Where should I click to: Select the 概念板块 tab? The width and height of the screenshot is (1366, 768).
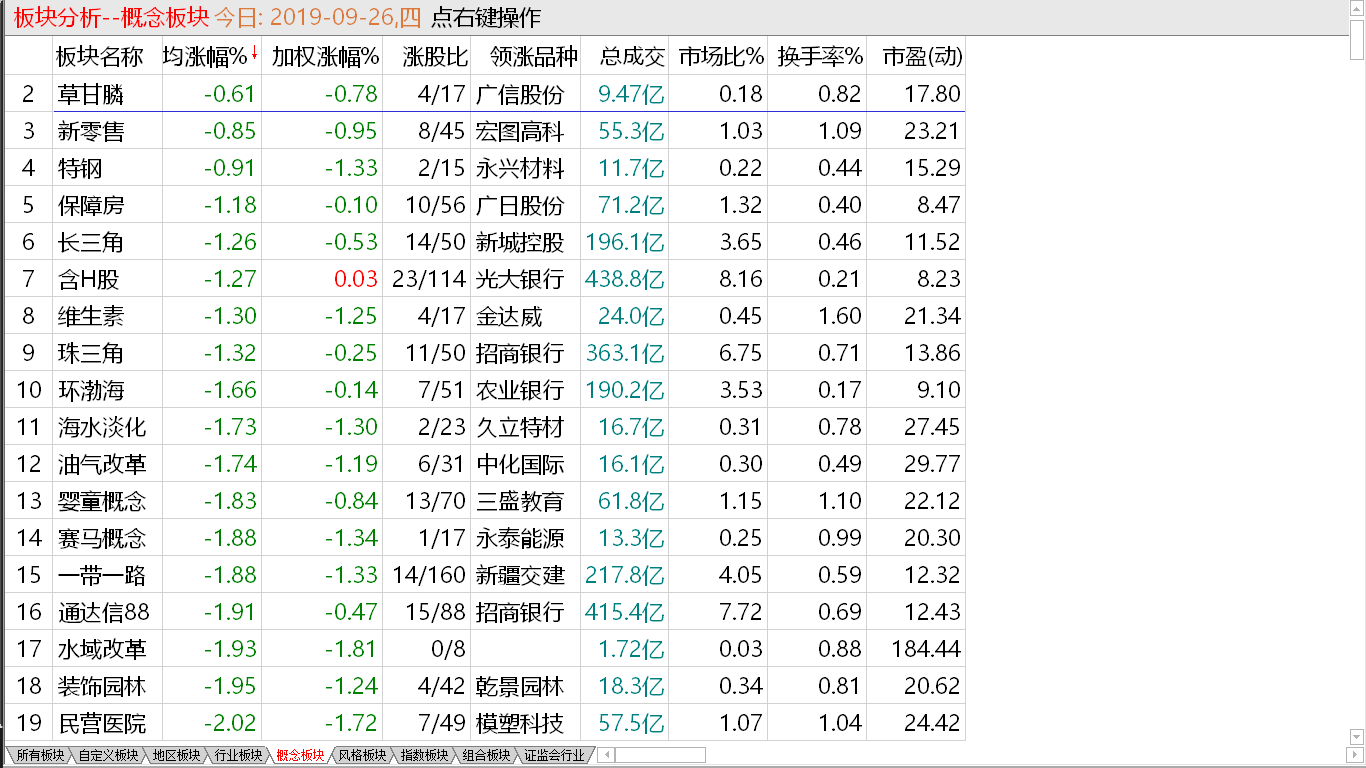(x=300, y=755)
